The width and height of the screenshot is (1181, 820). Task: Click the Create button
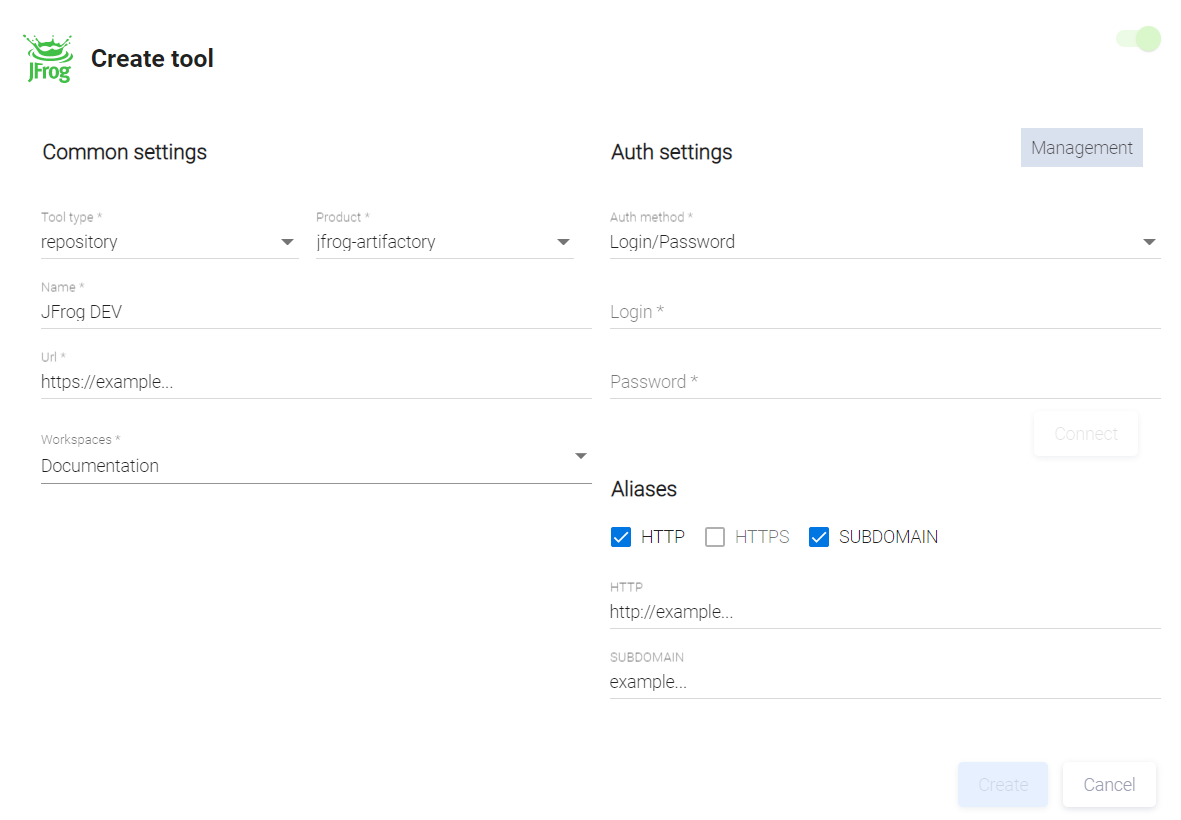1002,785
